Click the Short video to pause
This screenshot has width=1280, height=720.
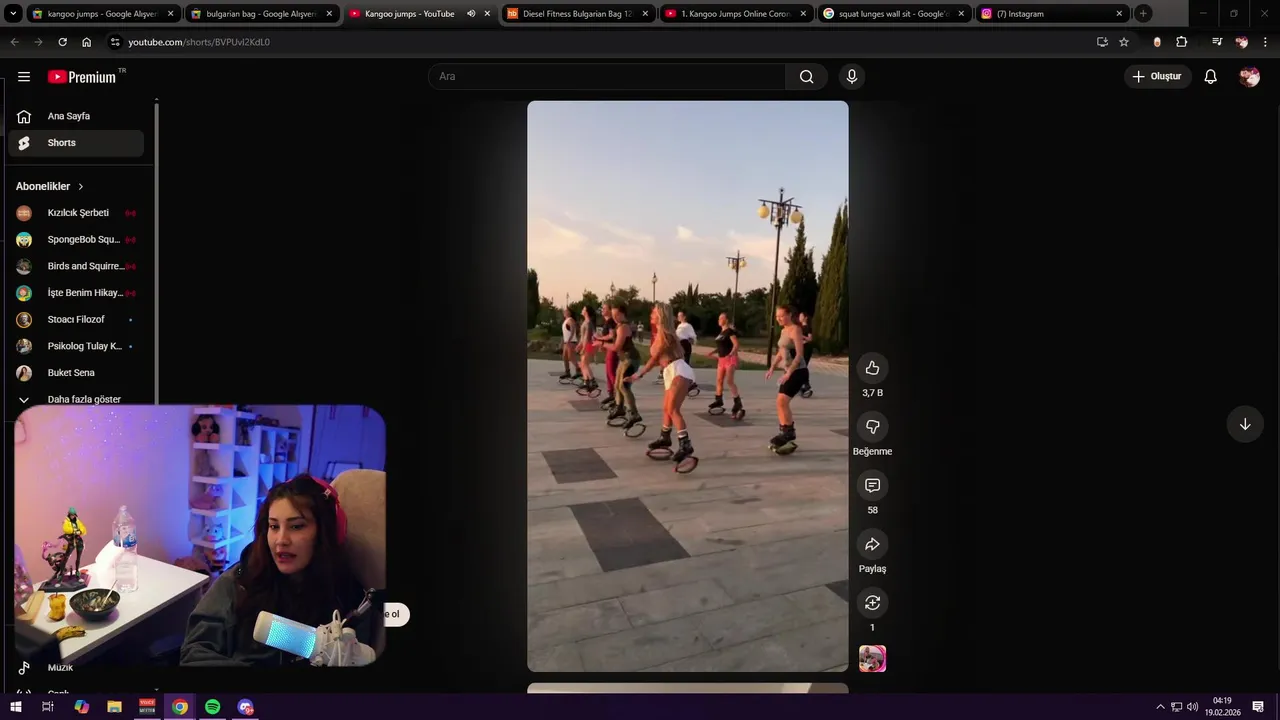[x=688, y=386]
